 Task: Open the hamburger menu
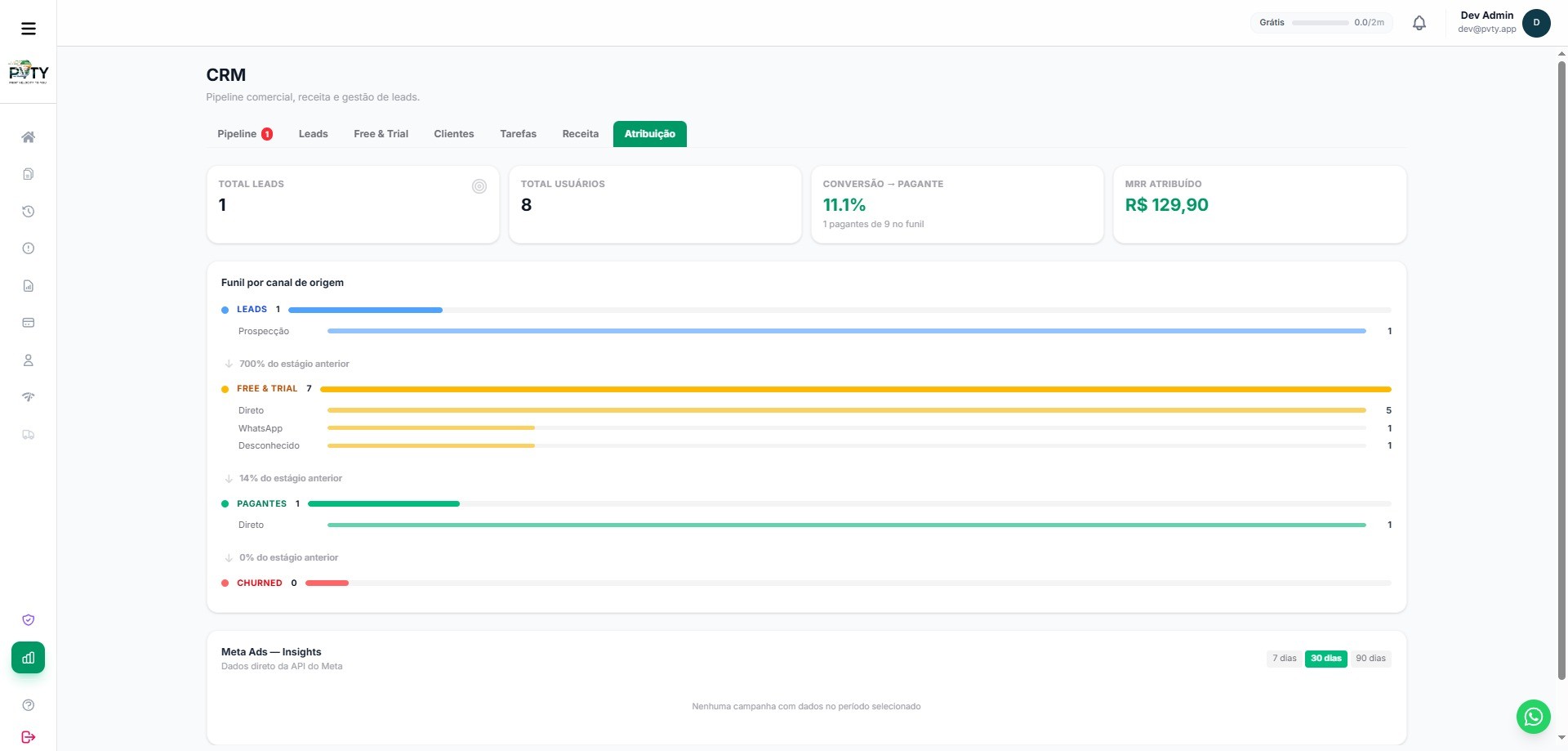[29, 29]
